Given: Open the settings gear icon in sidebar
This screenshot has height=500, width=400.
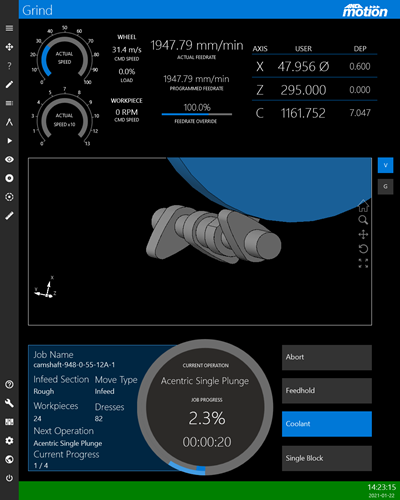Looking at the screenshot, I should 9,441.
